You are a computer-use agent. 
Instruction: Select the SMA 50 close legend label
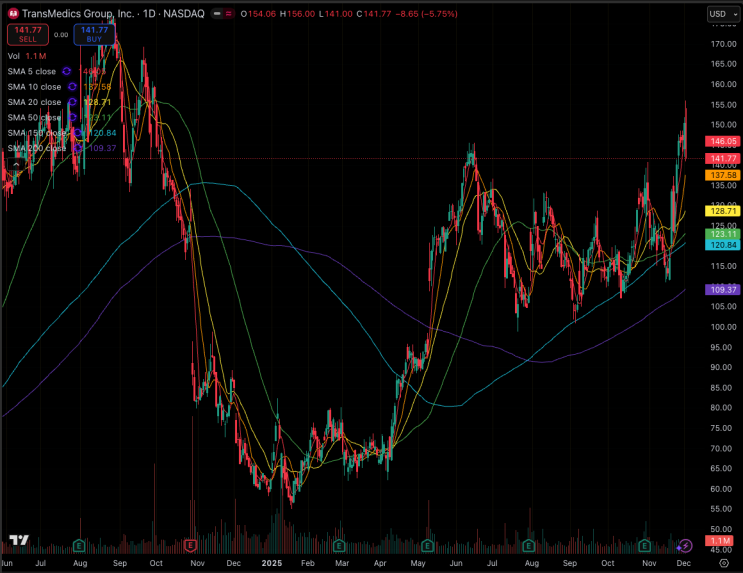tap(34, 117)
